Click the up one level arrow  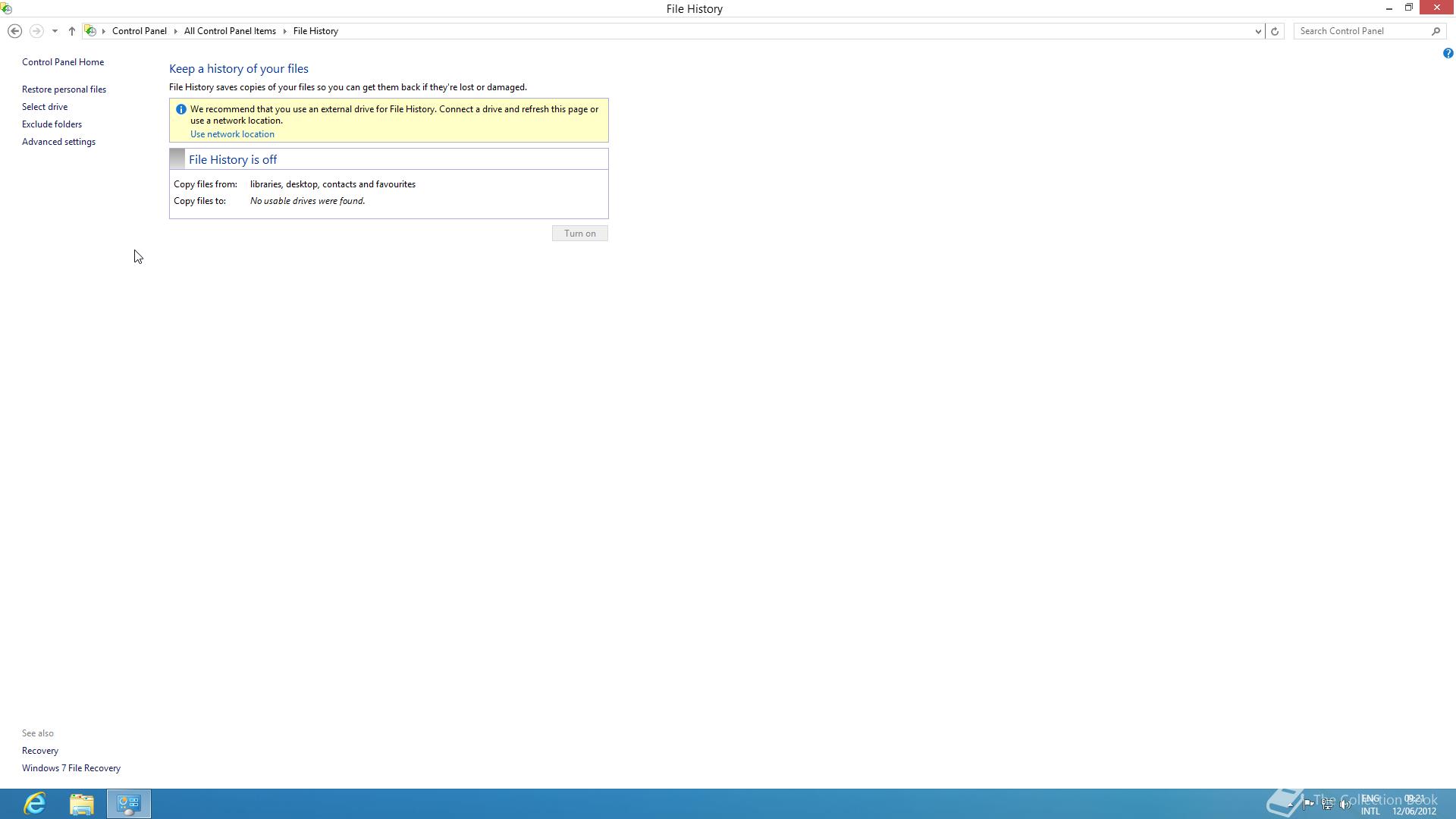72,31
